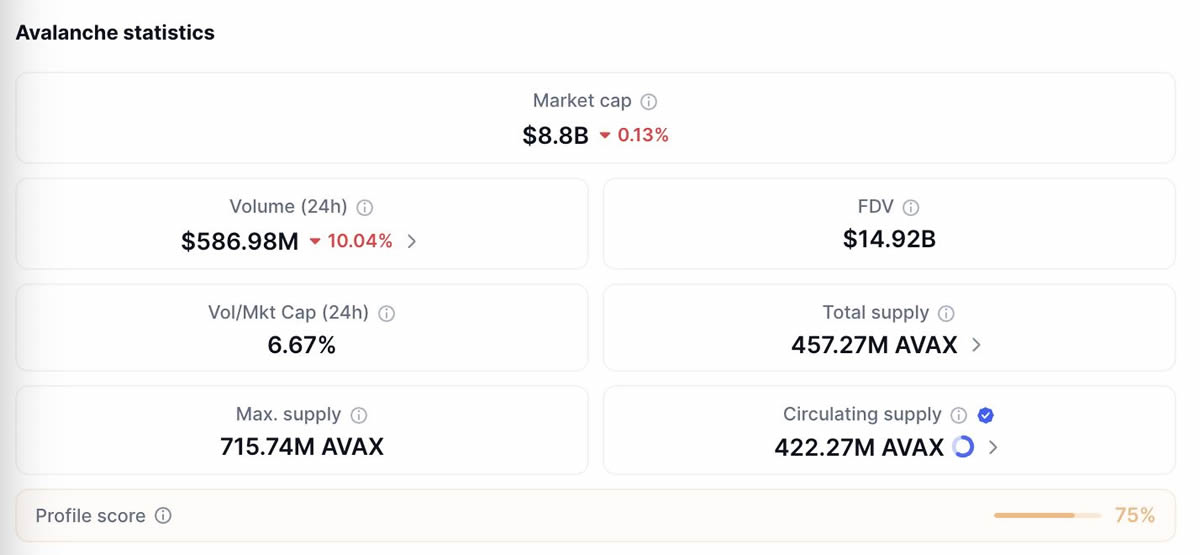
Task: Click the Market cap info icon
Action: click(x=649, y=101)
